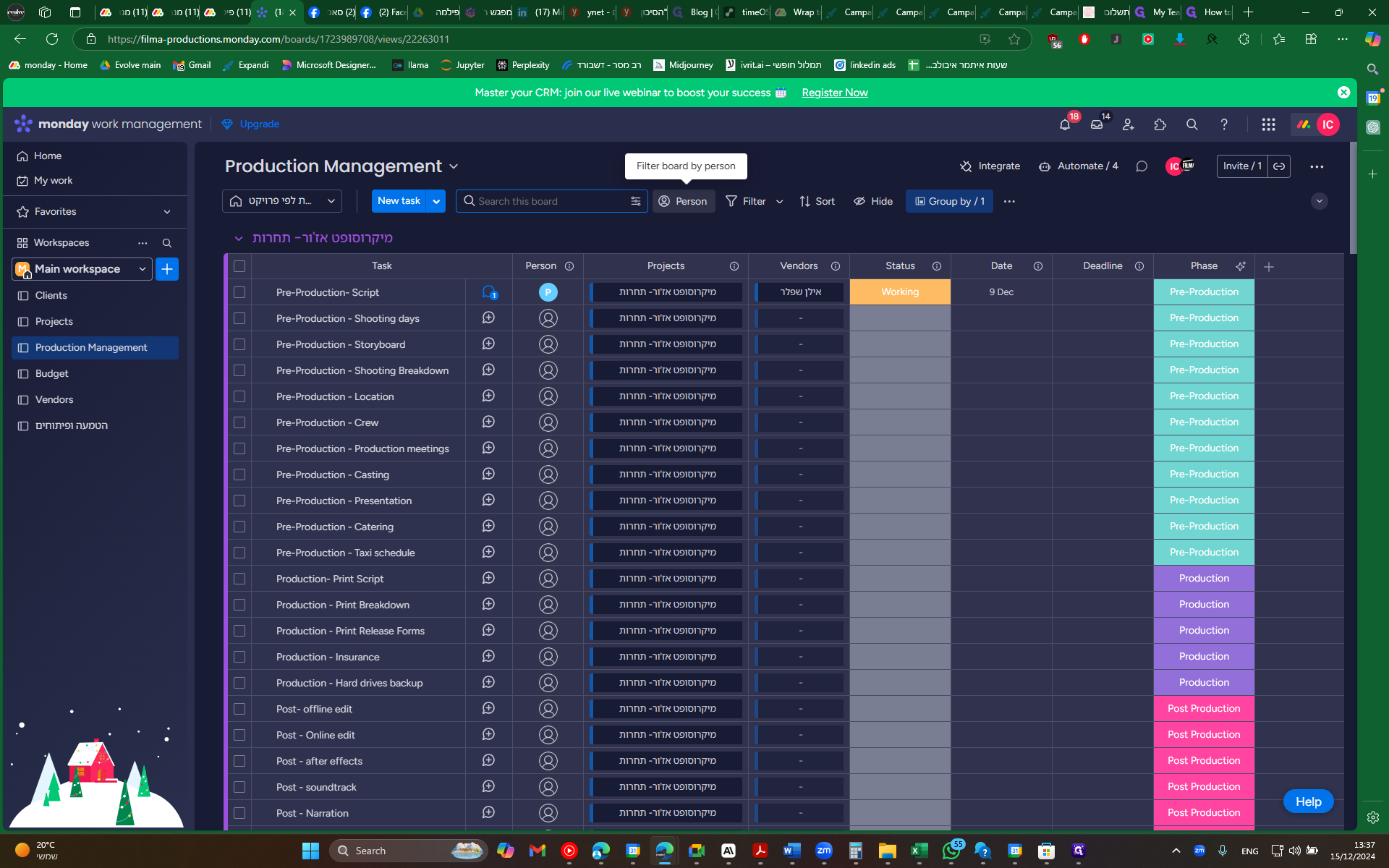The height and width of the screenshot is (868, 1389).
Task: Expand Production Management board title dropdown
Action: click(x=454, y=166)
